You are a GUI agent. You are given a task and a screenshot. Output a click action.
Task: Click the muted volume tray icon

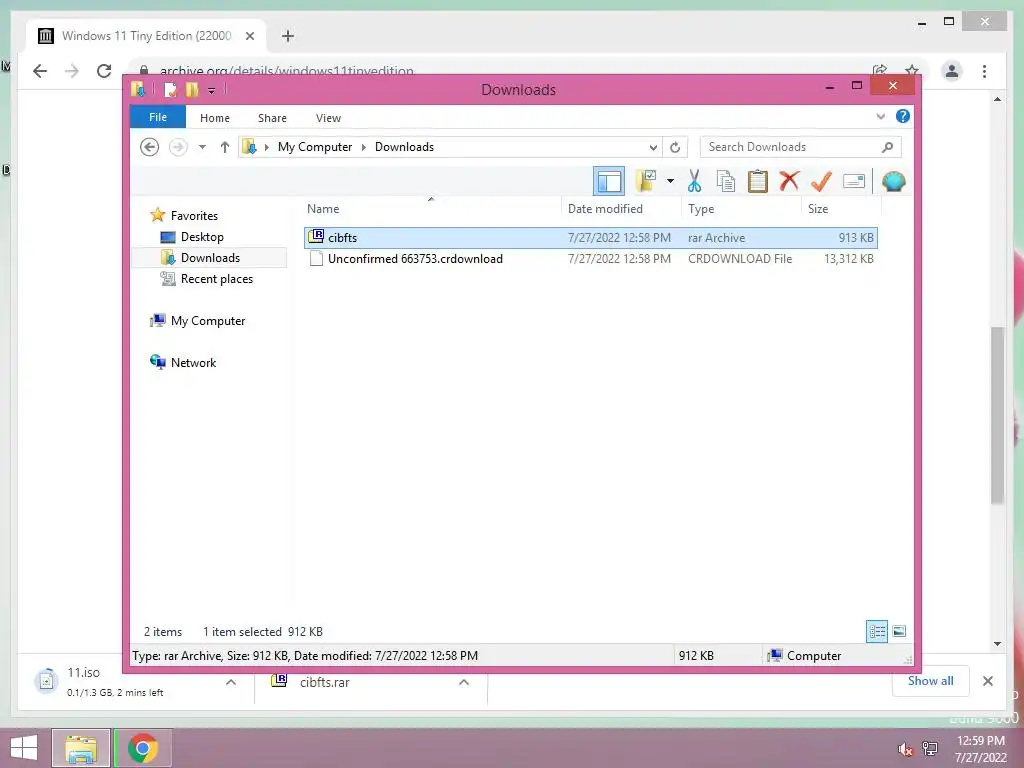click(x=905, y=748)
